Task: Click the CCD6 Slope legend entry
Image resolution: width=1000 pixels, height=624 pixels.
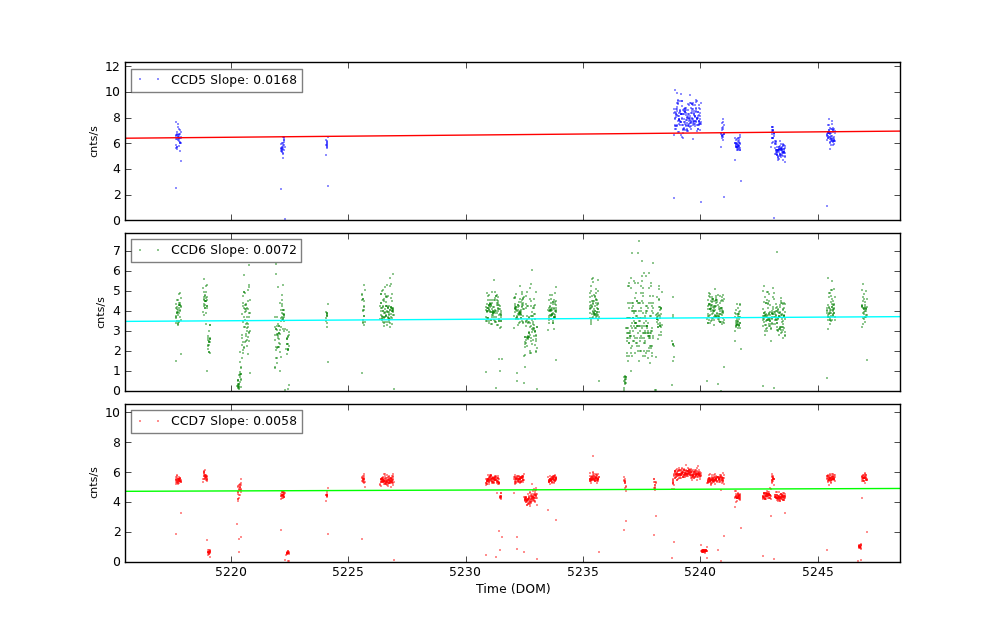Action: click(x=233, y=250)
